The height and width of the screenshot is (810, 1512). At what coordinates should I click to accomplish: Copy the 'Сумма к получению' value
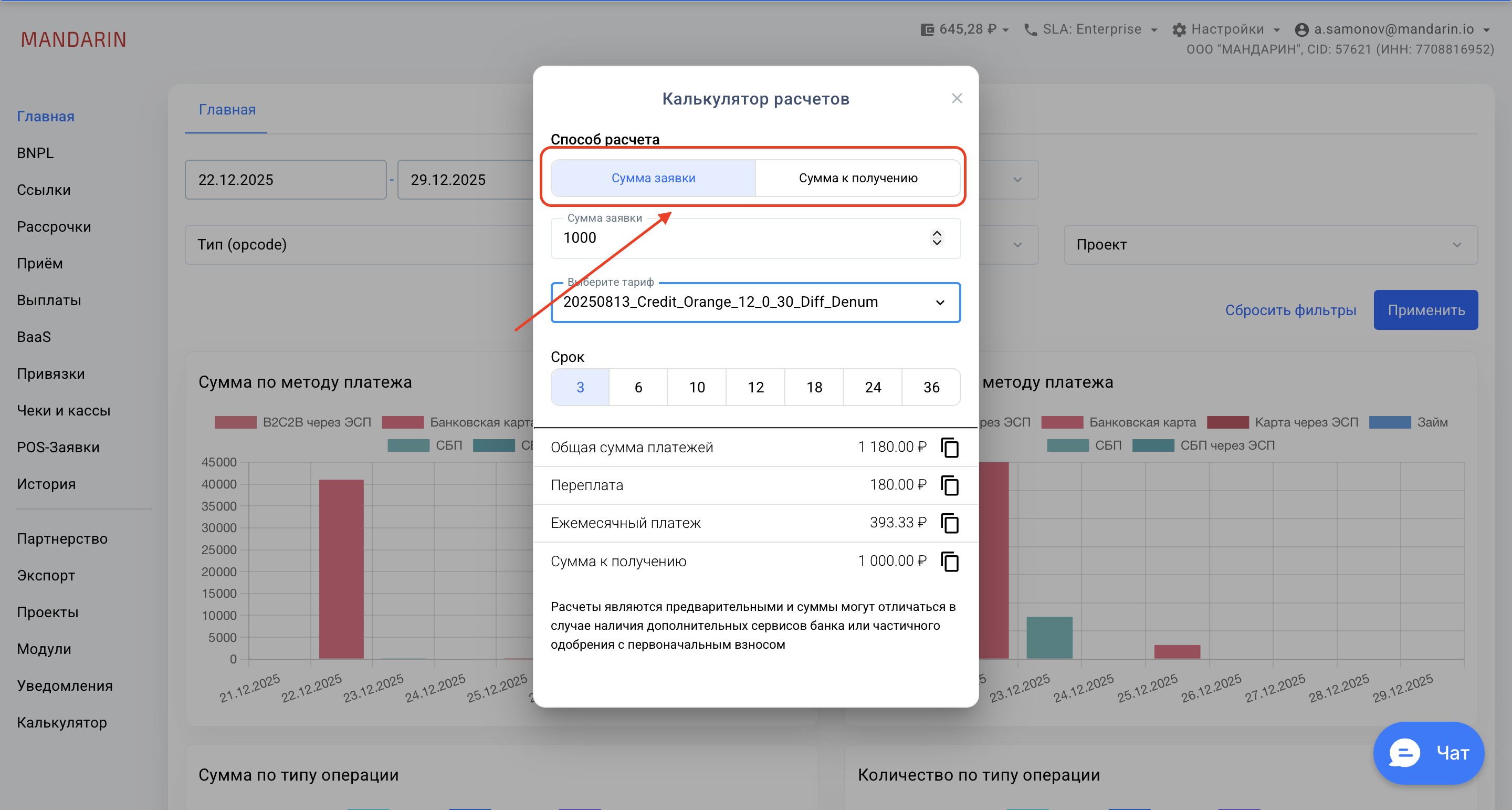950,561
